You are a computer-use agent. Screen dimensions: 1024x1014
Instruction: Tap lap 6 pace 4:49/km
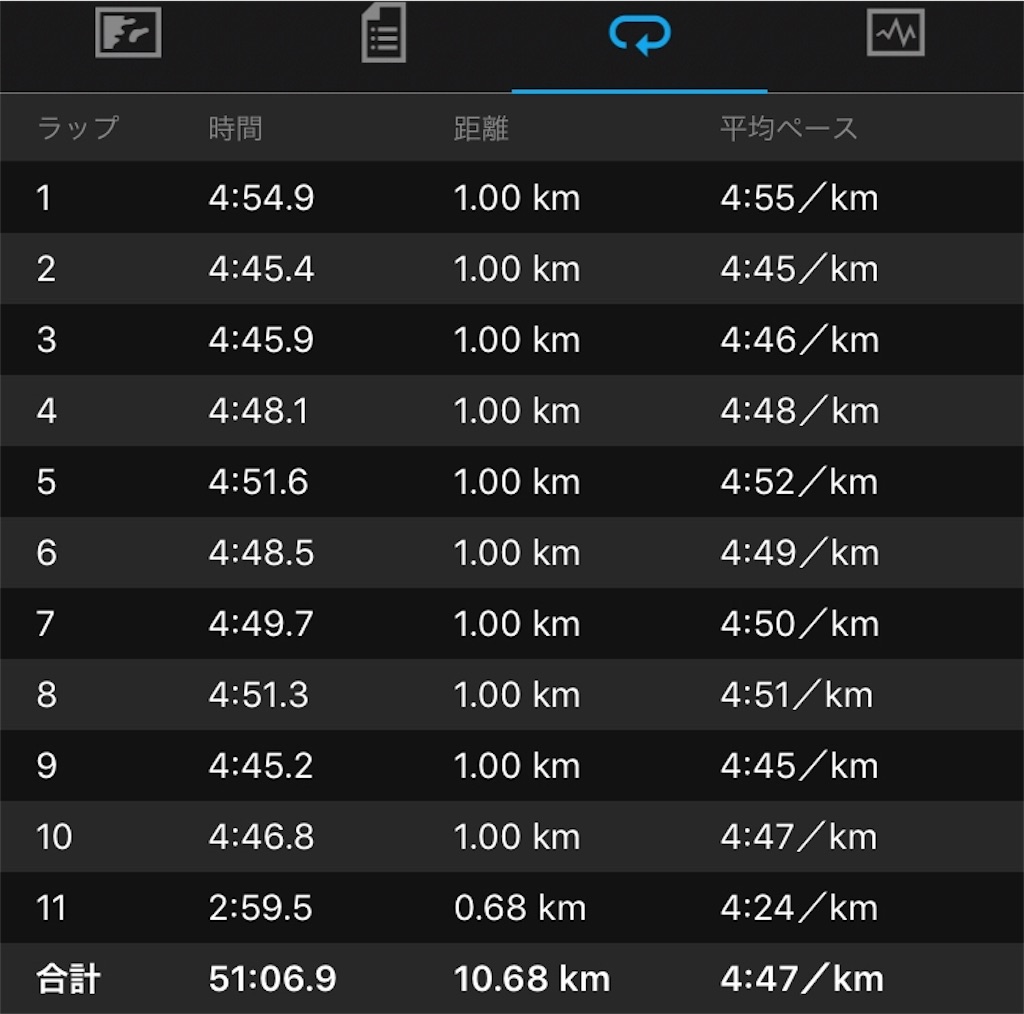pyautogui.click(x=799, y=552)
